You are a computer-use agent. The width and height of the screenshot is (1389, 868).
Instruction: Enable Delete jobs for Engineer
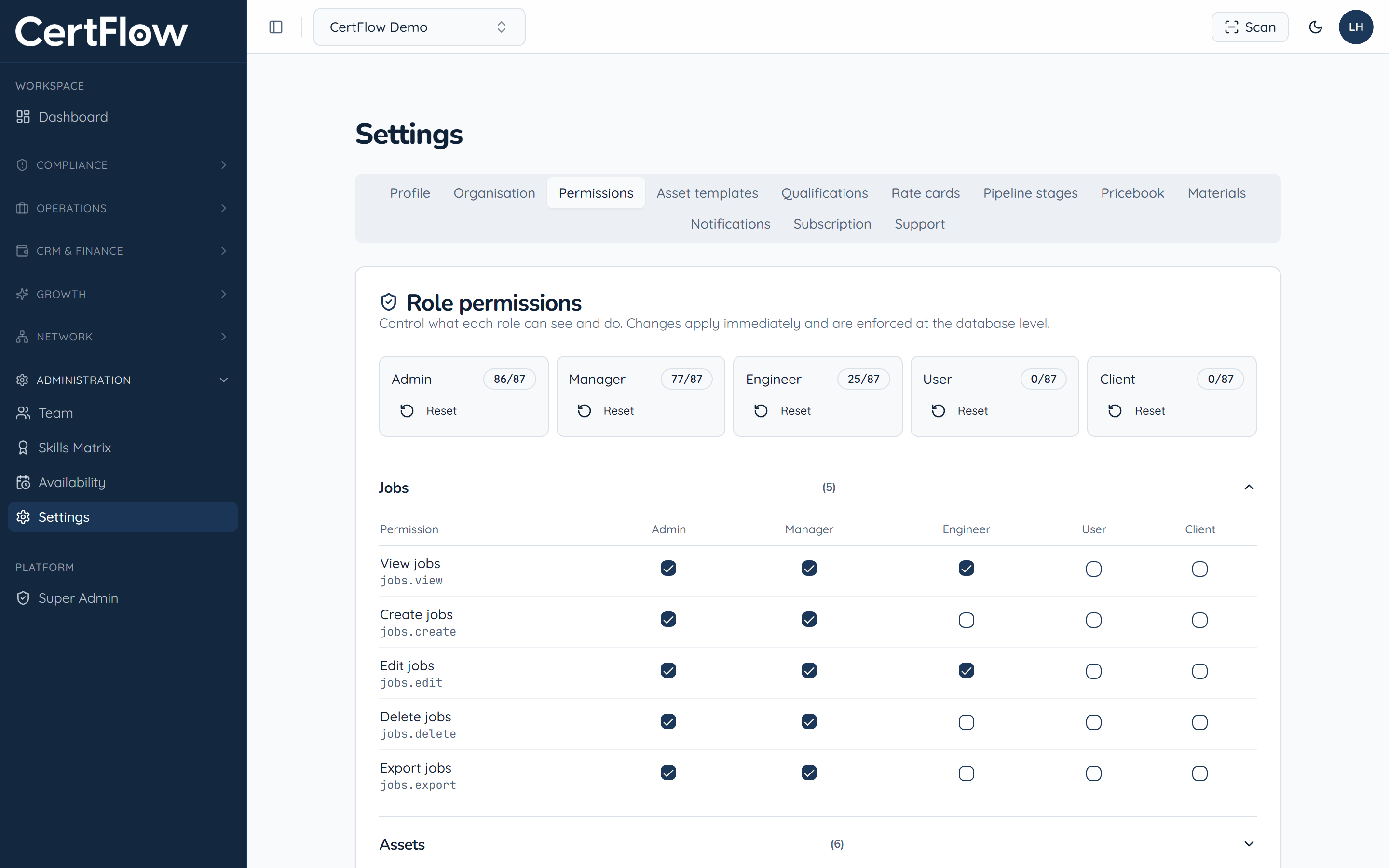pyautogui.click(x=966, y=722)
